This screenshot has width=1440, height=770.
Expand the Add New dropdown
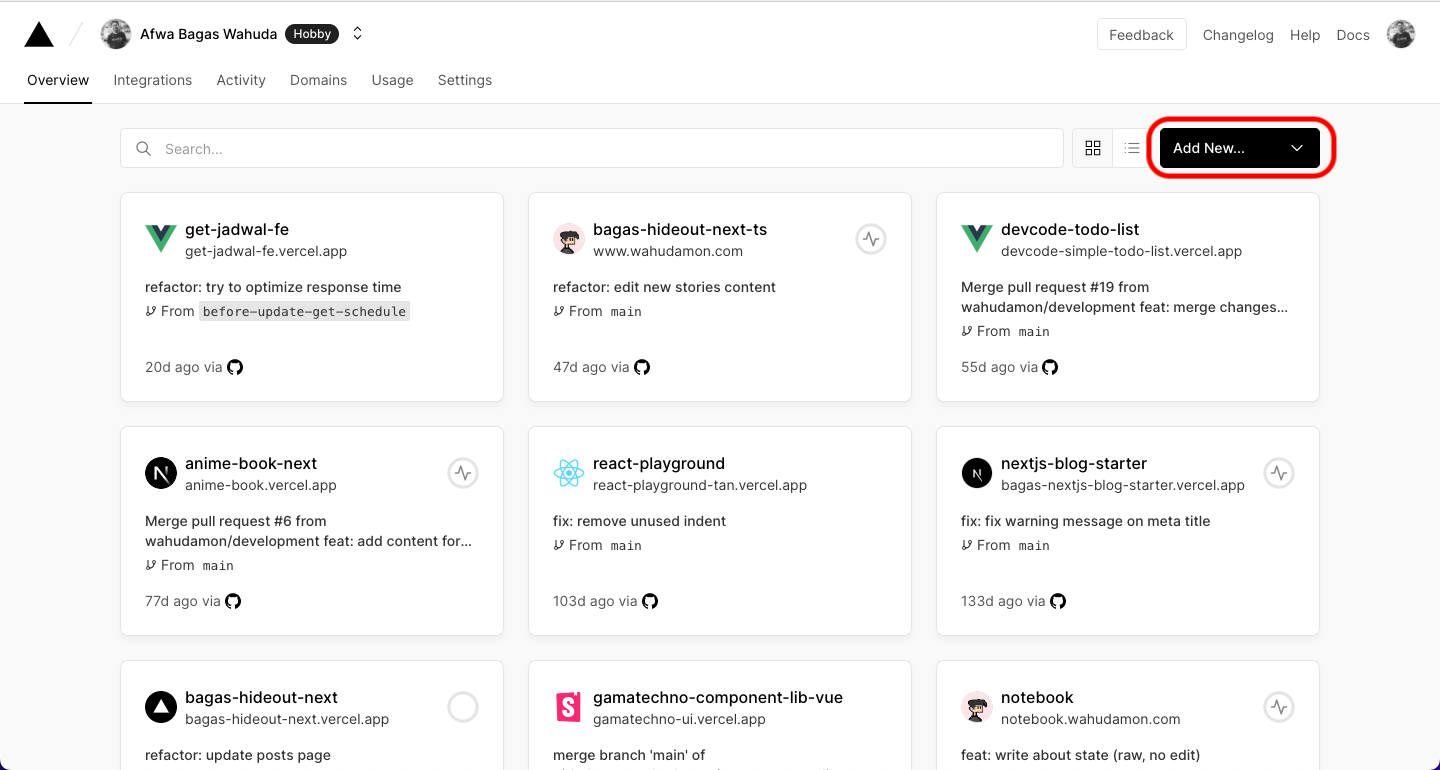[1240, 148]
